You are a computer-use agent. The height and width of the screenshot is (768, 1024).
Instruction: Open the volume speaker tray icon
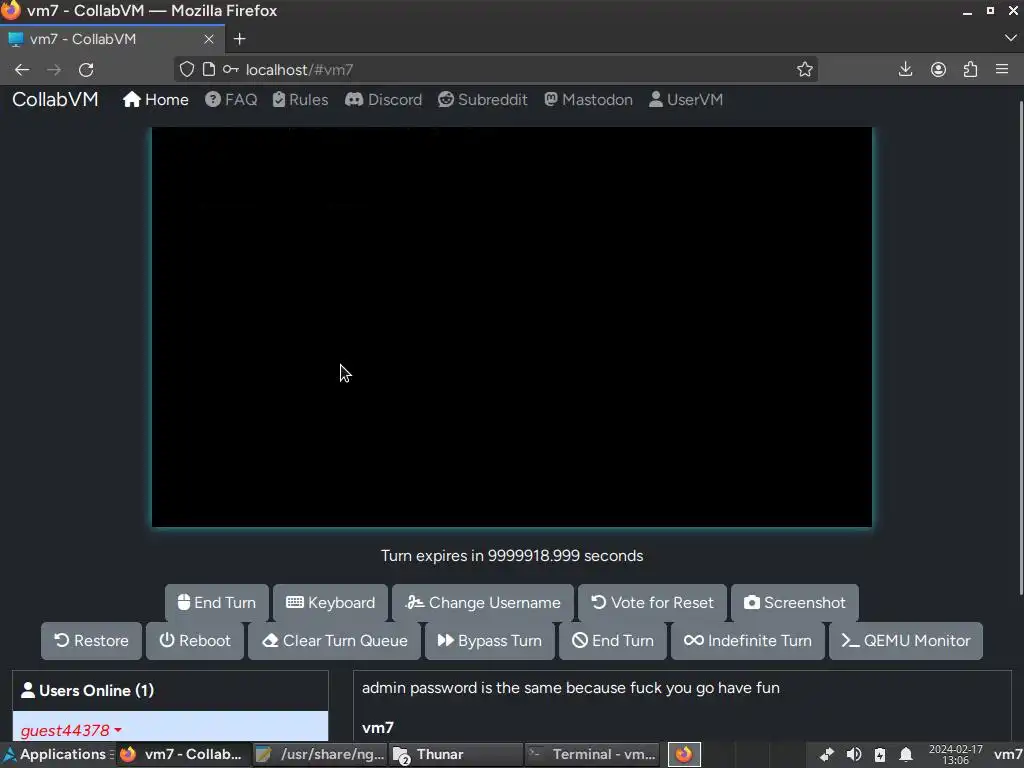coord(854,755)
